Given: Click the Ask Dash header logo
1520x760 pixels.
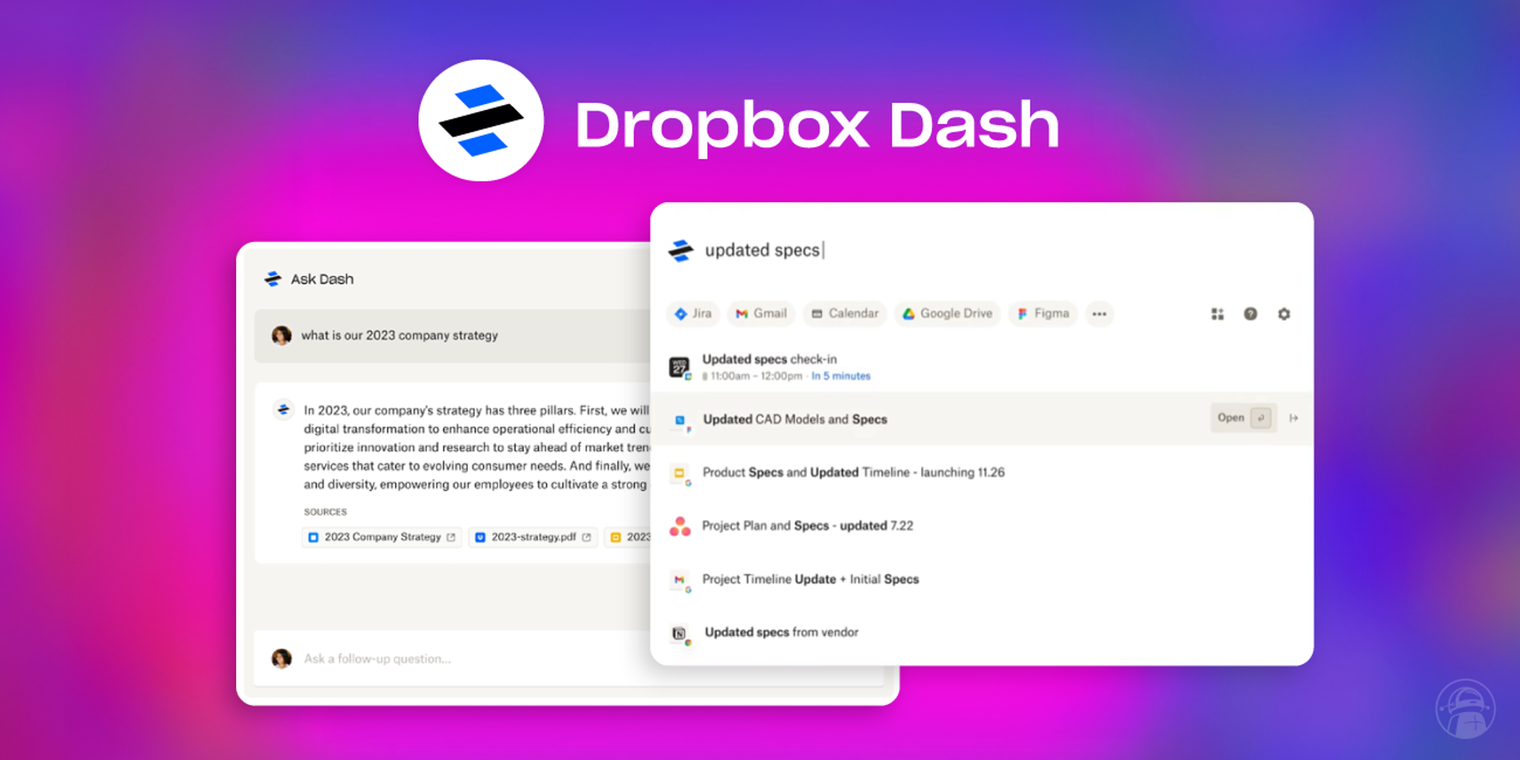Looking at the screenshot, I should (x=273, y=279).
